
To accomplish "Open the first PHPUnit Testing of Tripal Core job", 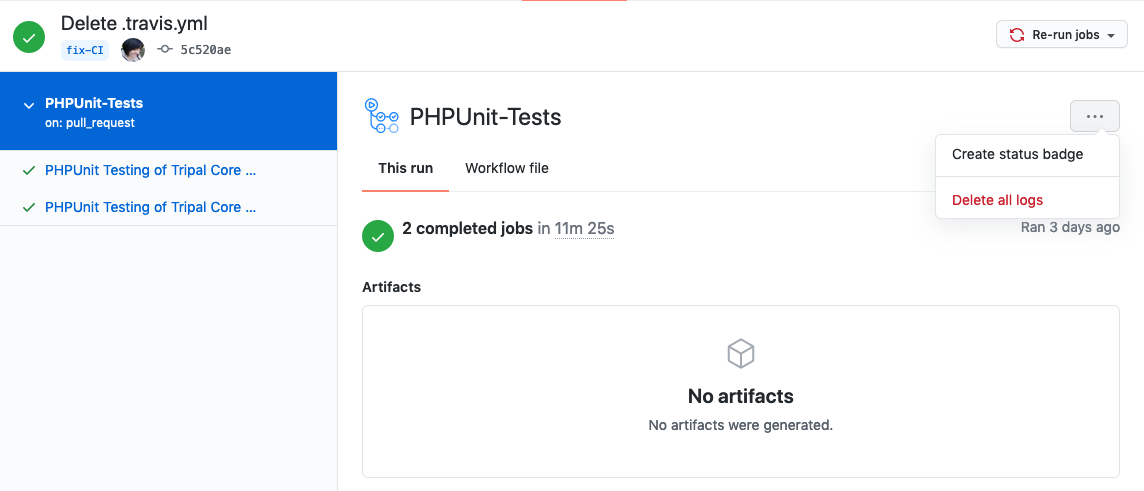I will (150, 170).
